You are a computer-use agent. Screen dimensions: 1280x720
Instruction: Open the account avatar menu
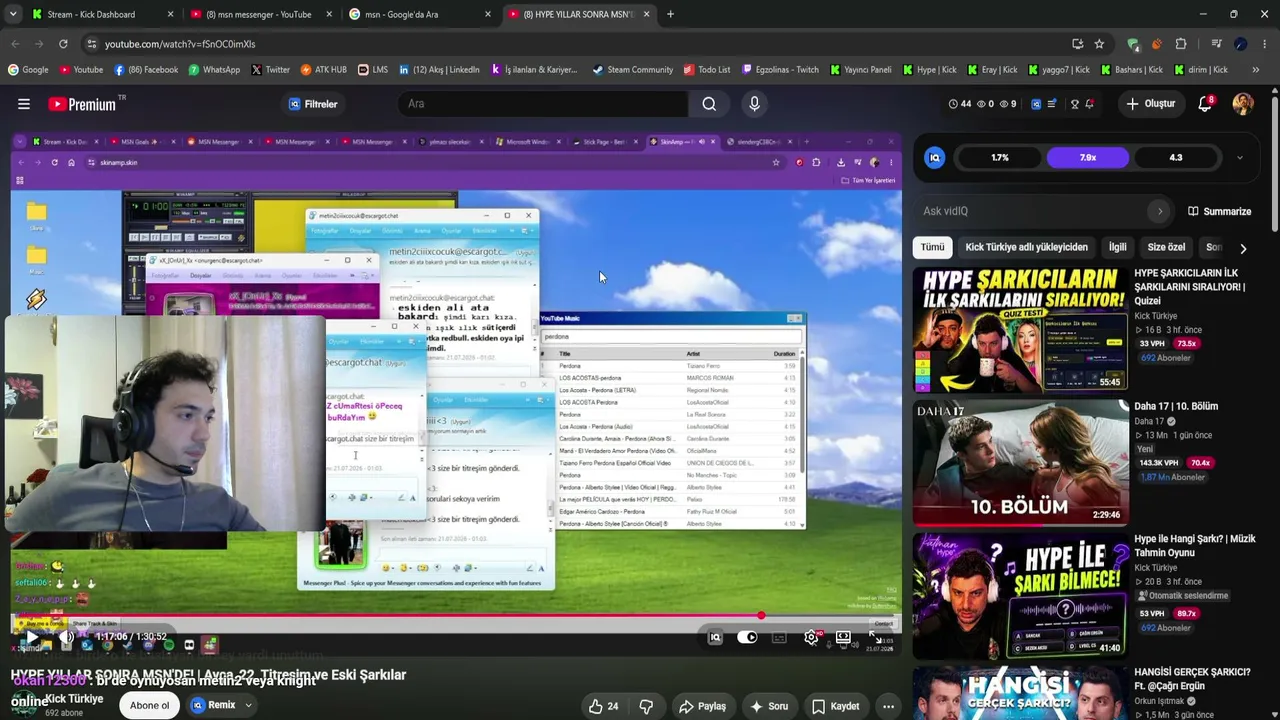(1243, 104)
